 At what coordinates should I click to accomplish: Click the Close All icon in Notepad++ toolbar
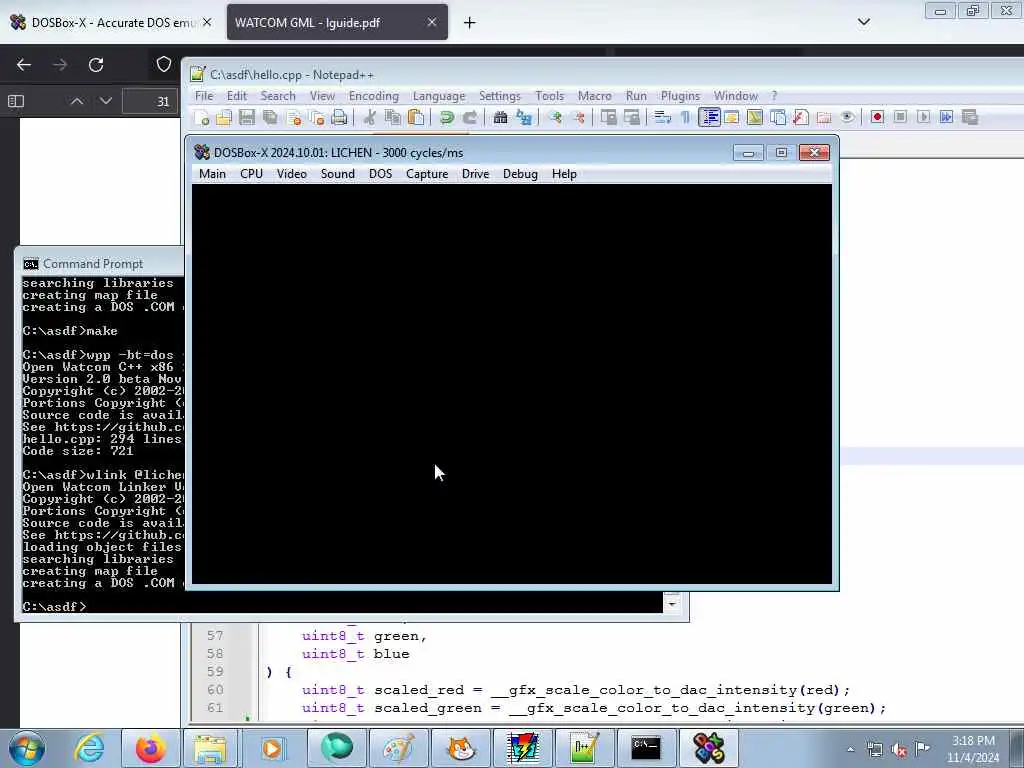317,118
